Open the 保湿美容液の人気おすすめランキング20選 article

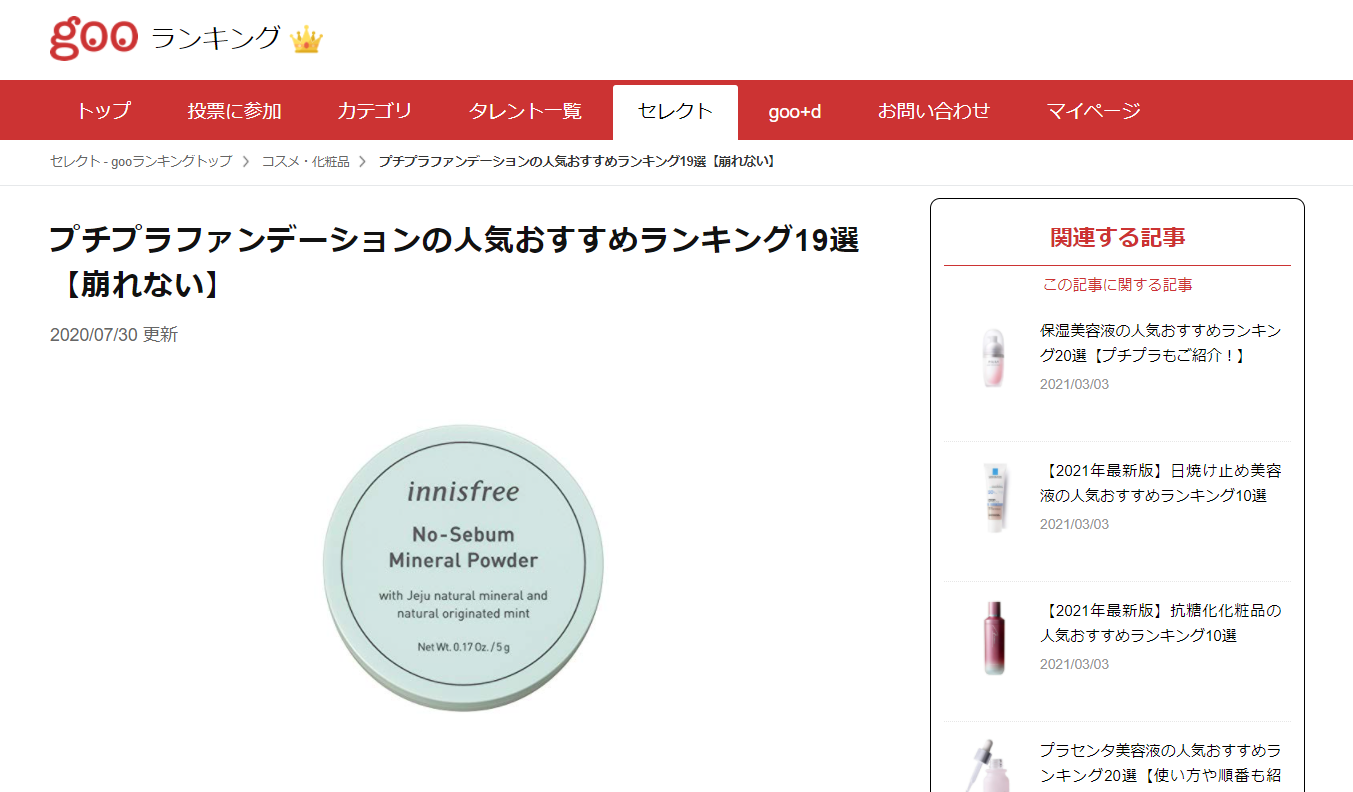(x=1160, y=342)
